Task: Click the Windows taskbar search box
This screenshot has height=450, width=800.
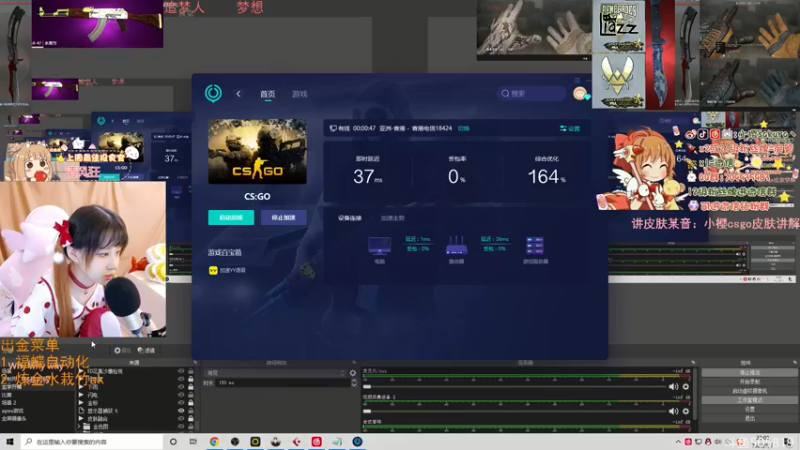Action: coord(92,442)
